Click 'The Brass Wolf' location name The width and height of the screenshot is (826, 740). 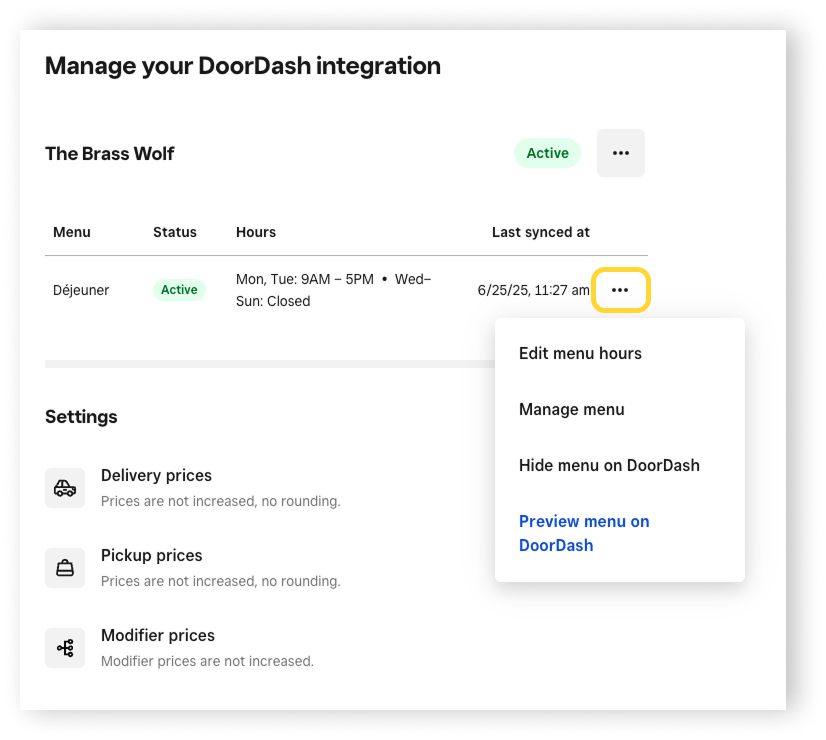(x=110, y=153)
